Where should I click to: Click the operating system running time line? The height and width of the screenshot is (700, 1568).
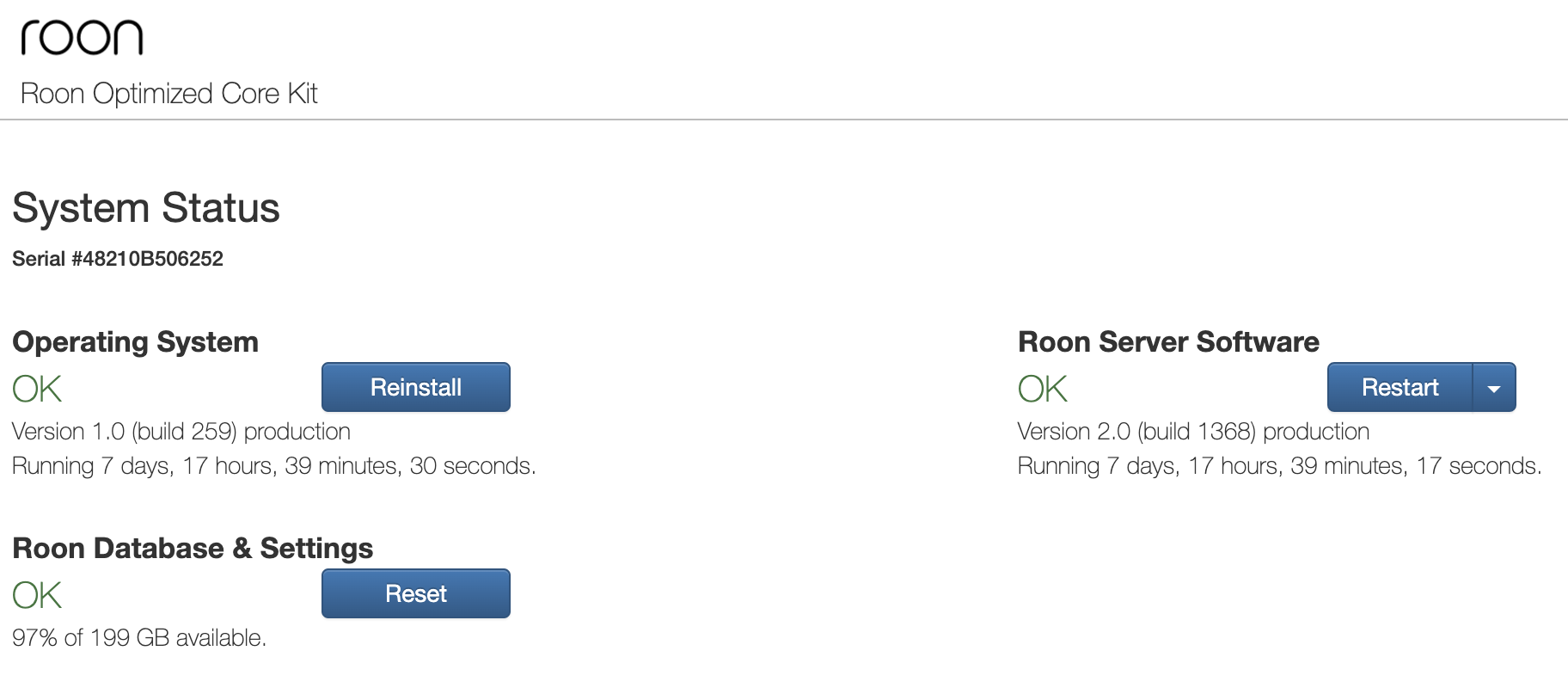pyautogui.click(x=274, y=466)
